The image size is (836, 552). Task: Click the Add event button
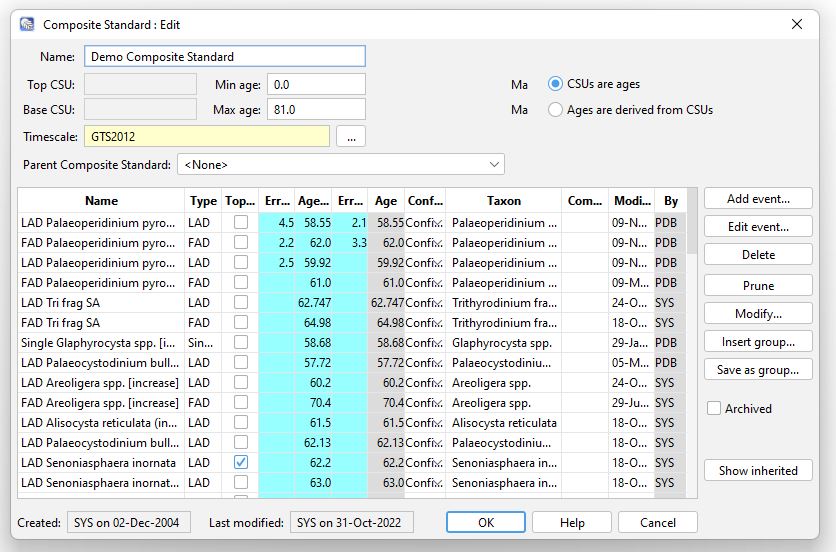click(758, 199)
